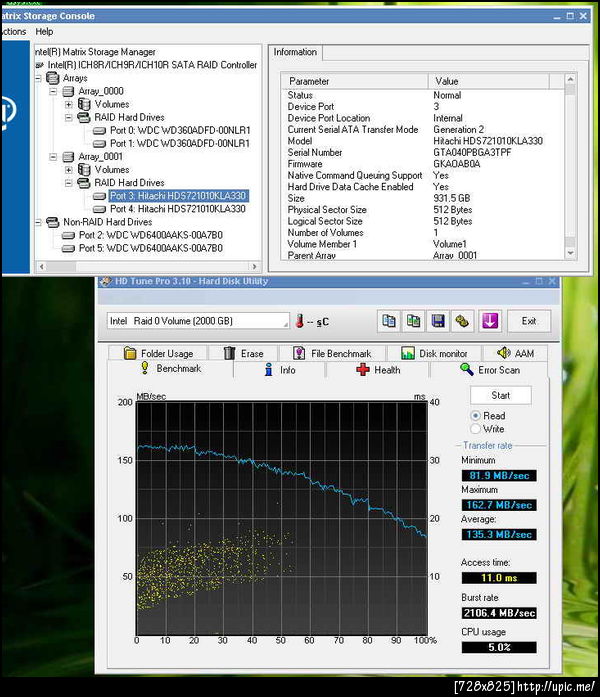
Task: Switch to the AAM tab
Action: pyautogui.click(x=516, y=353)
